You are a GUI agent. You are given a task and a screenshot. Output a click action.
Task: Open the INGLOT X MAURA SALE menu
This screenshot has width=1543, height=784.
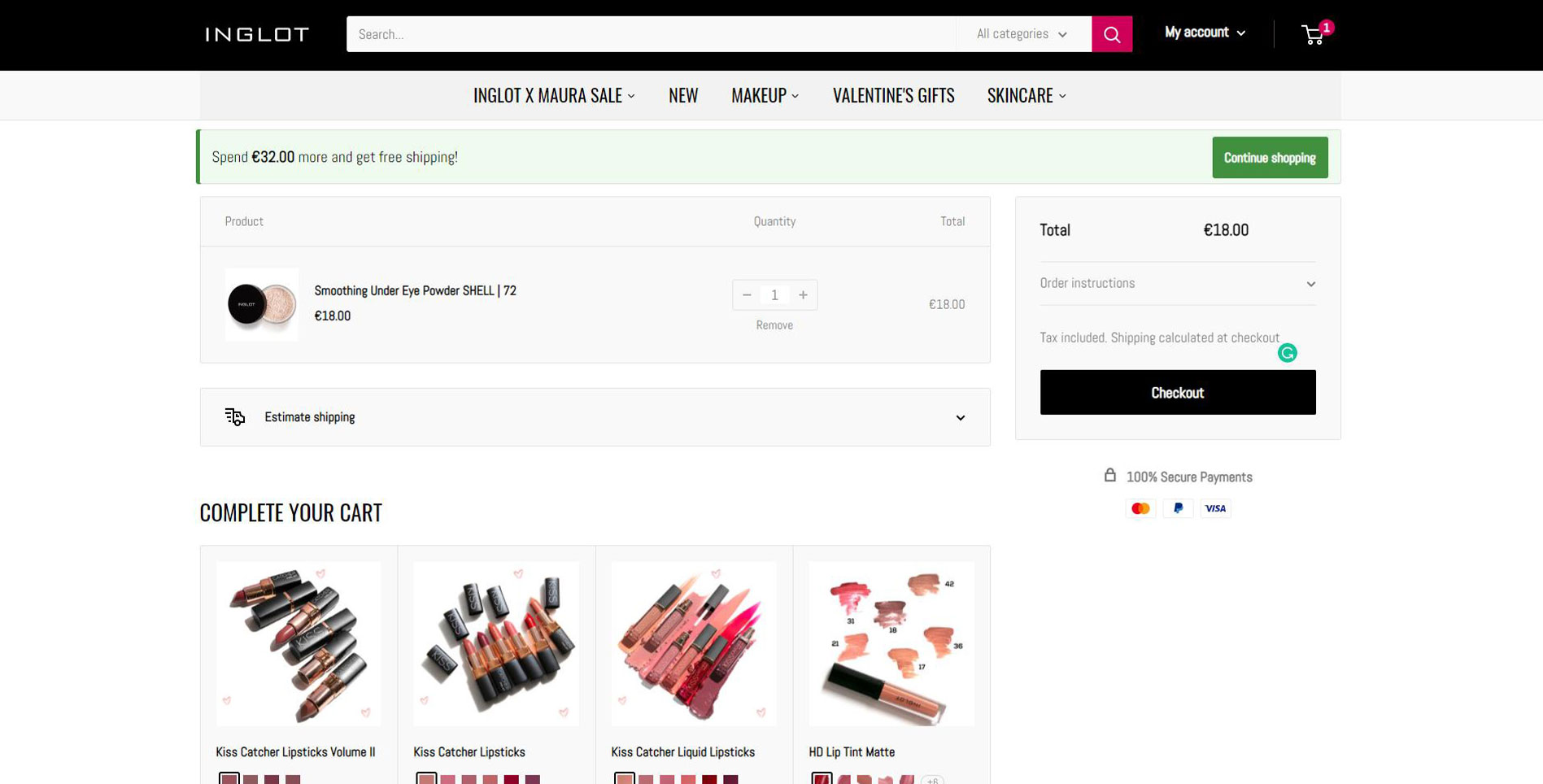[554, 96]
